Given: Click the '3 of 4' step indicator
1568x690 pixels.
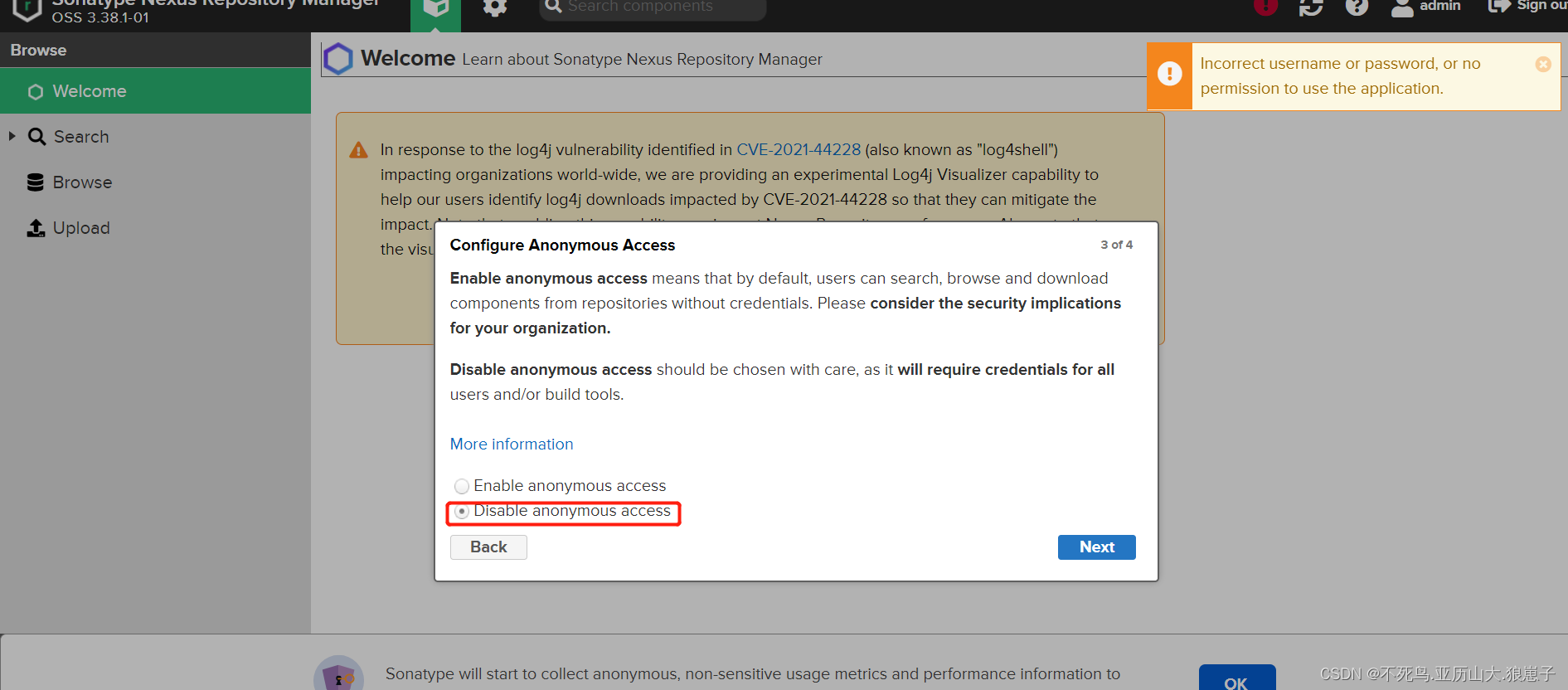Looking at the screenshot, I should click(1116, 245).
